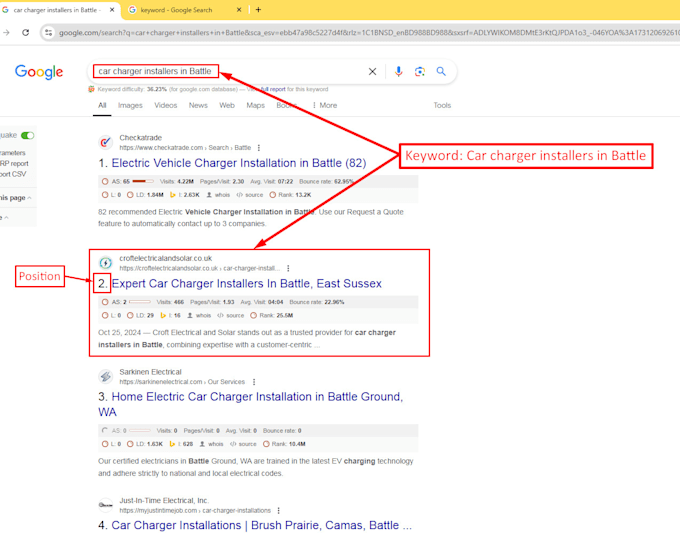The width and height of the screenshot is (680, 533).
Task: Click the SERP report sidebar link
Action: click(x=14, y=163)
